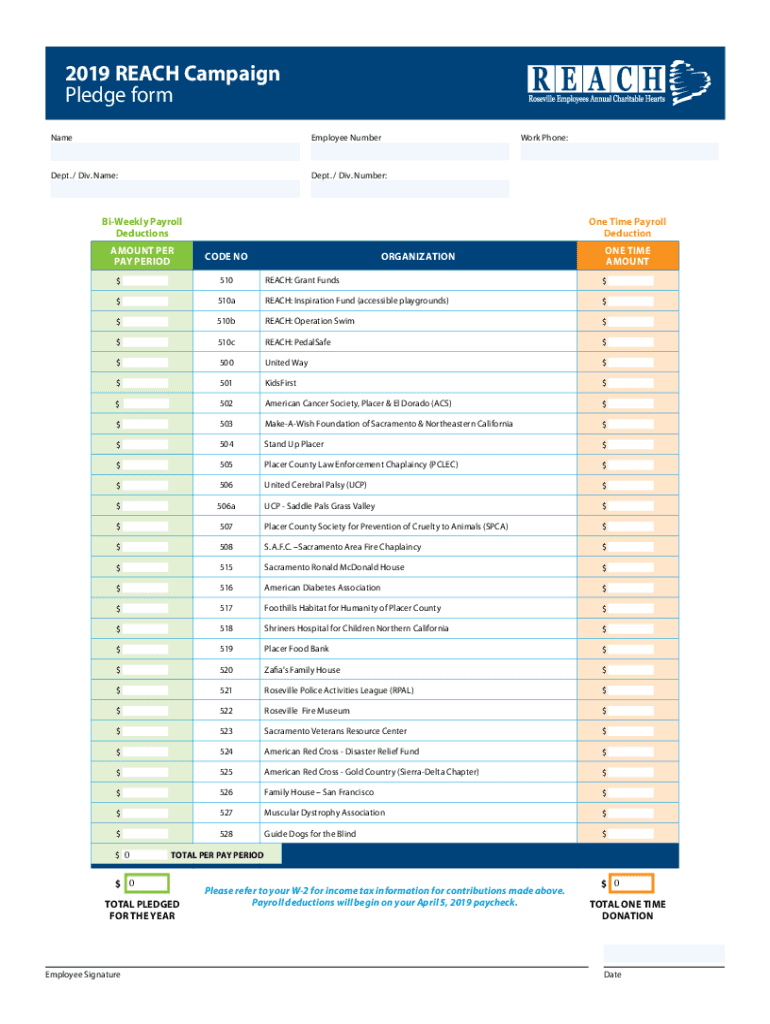Click the Date field near signature

click(664, 954)
